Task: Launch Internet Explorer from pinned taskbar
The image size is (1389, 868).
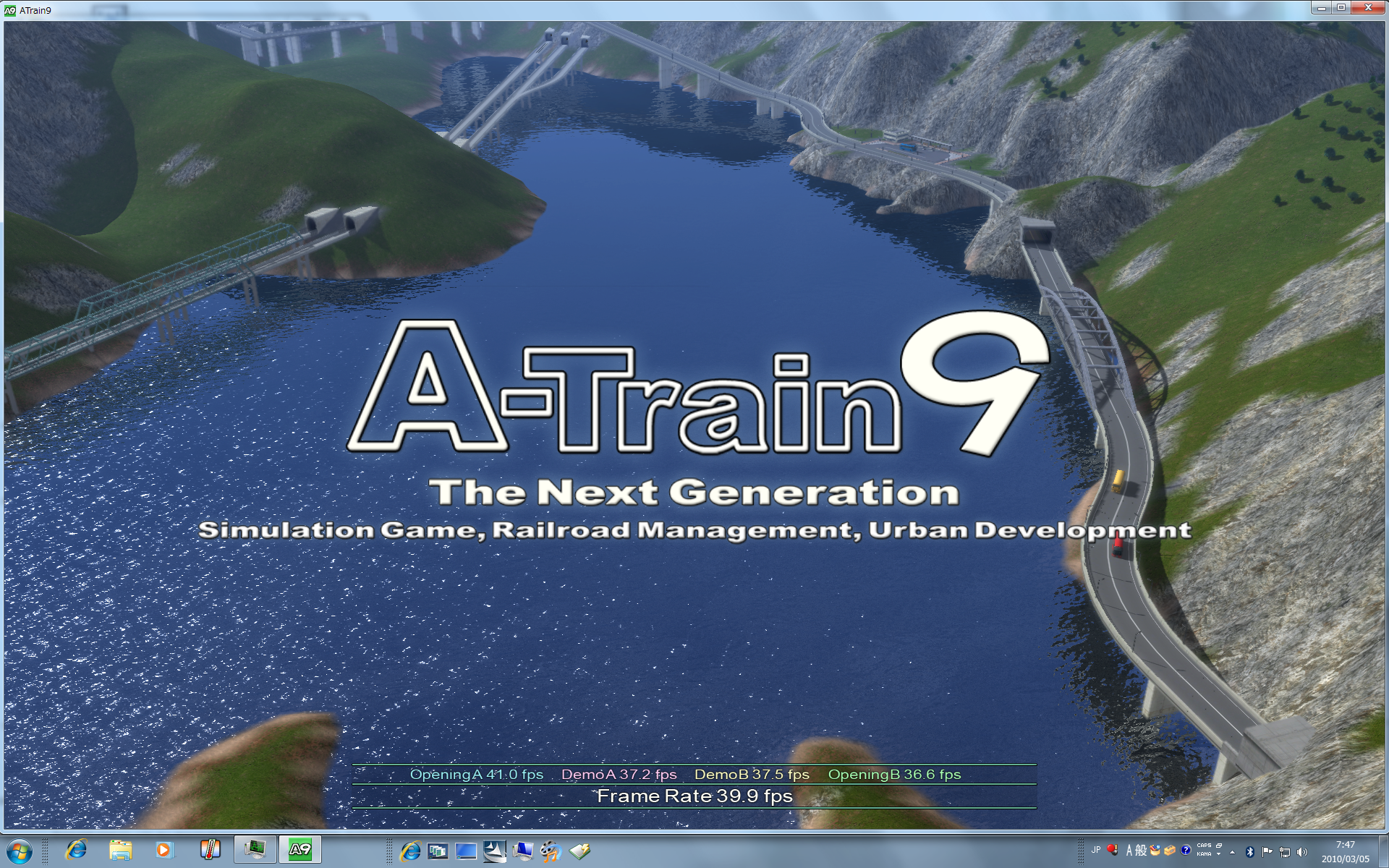Action: [x=75, y=850]
